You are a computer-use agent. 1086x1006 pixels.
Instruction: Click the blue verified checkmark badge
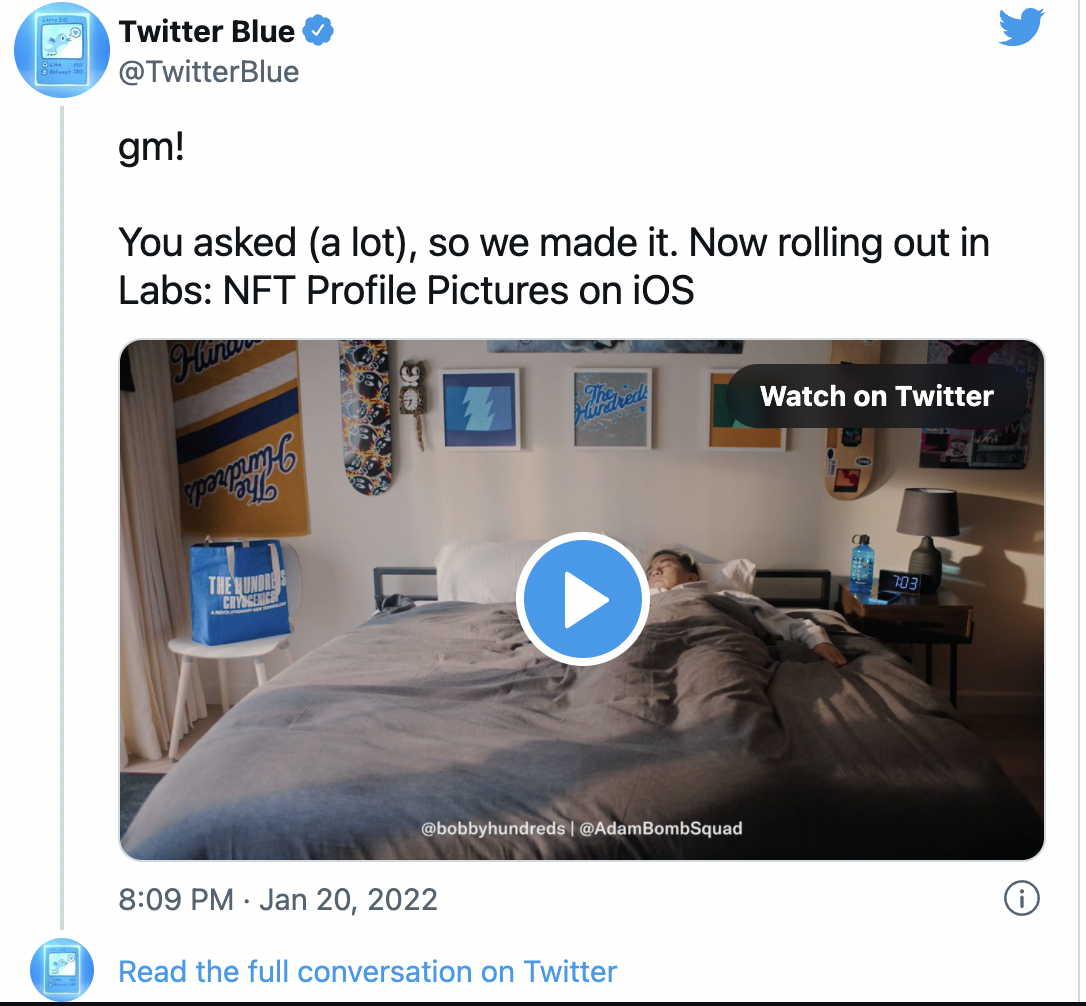tap(318, 31)
